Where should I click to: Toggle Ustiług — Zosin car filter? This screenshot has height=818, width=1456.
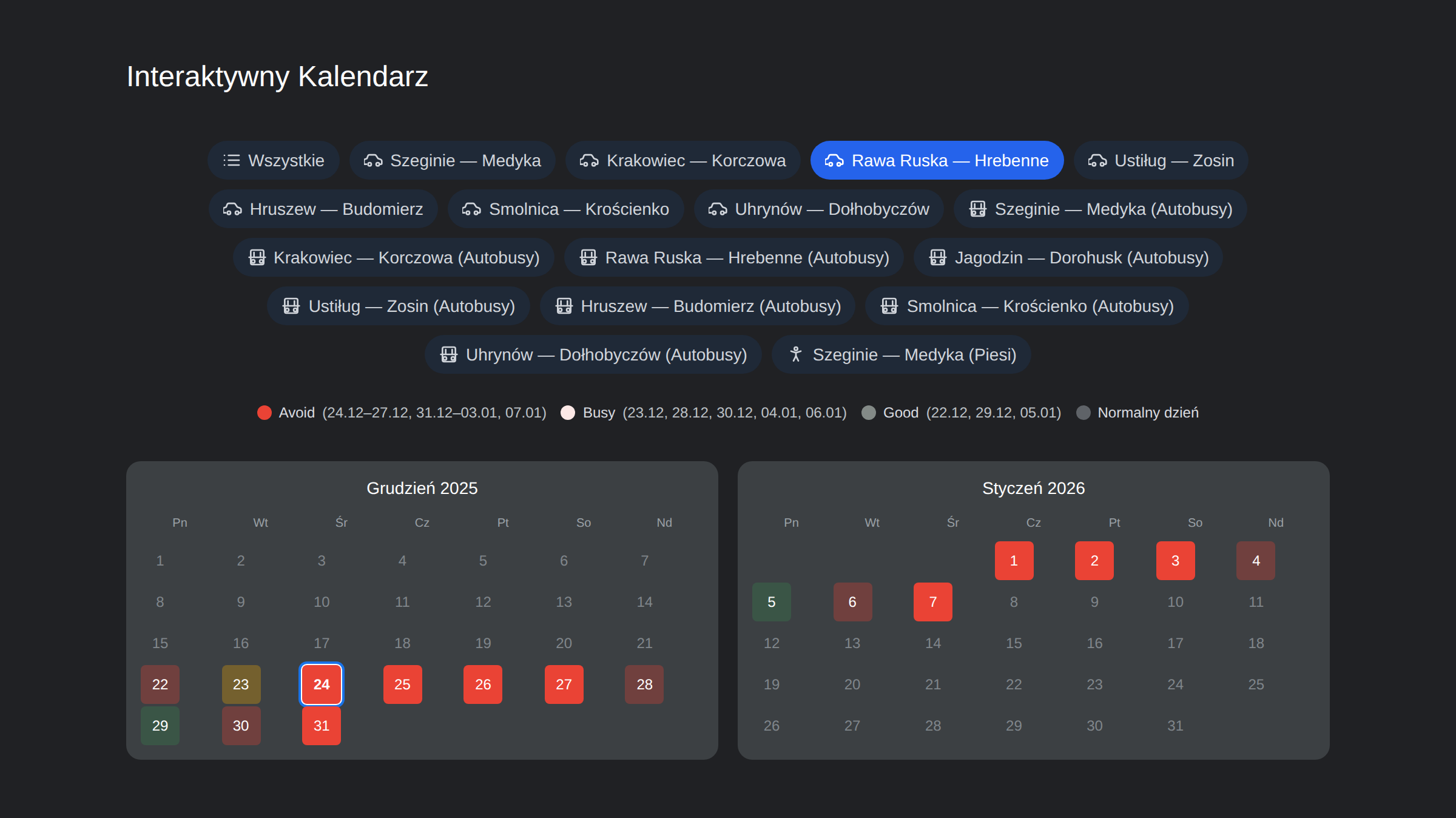[1161, 160]
